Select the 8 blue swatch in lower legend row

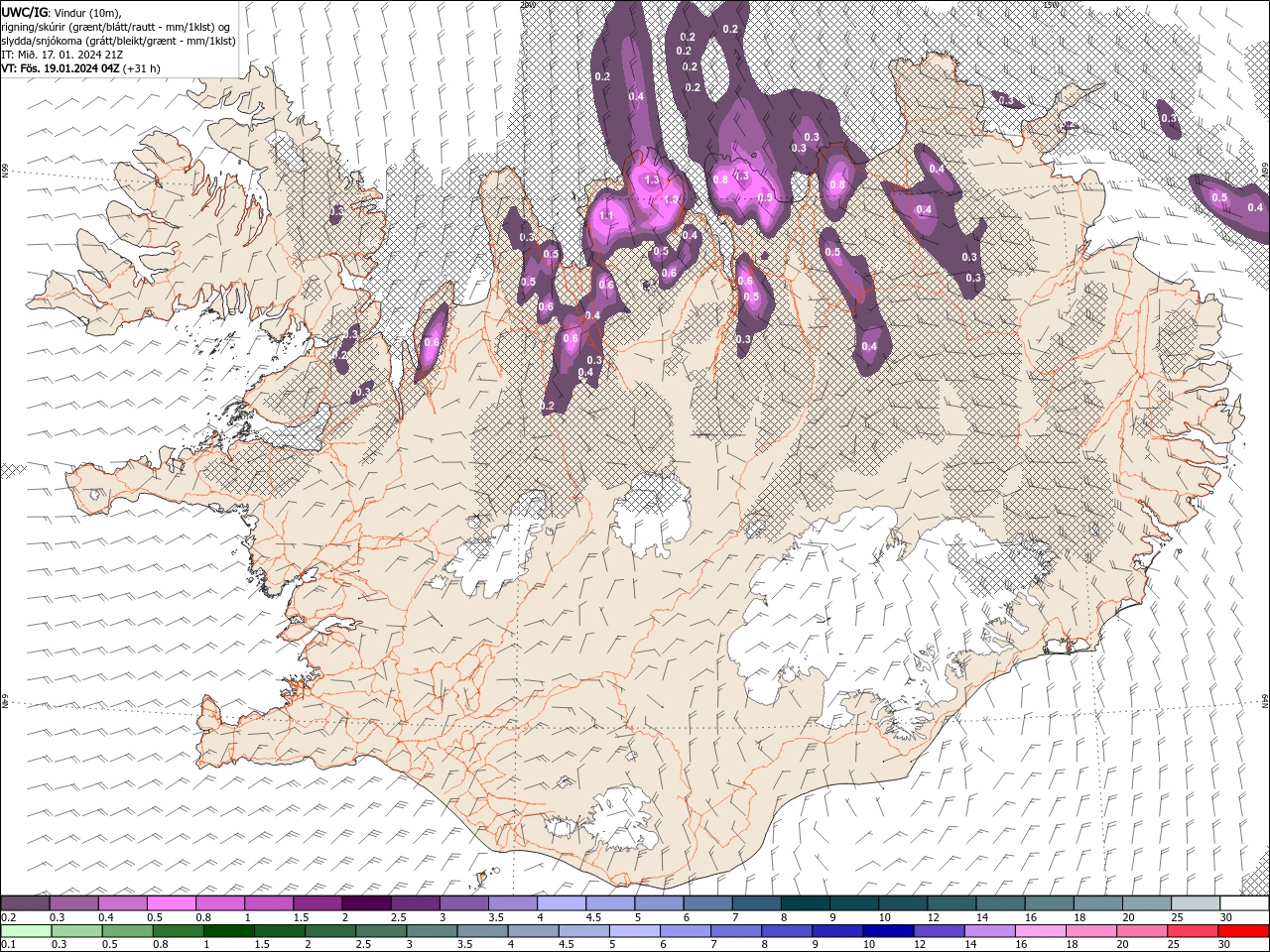(x=786, y=931)
